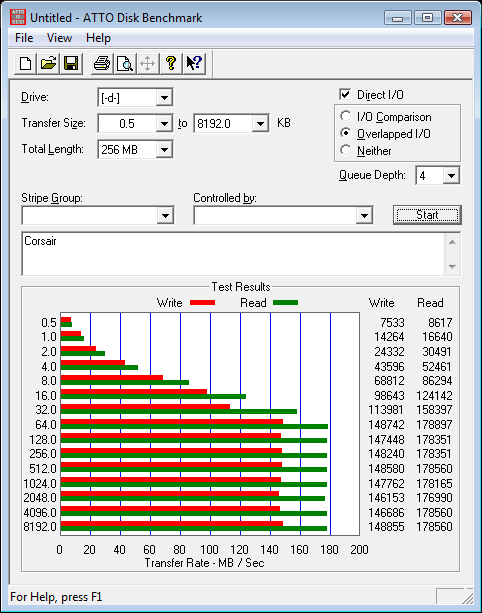Click the New document toolbar icon
Image resolution: width=482 pixels, height=613 pixels.
(25, 63)
